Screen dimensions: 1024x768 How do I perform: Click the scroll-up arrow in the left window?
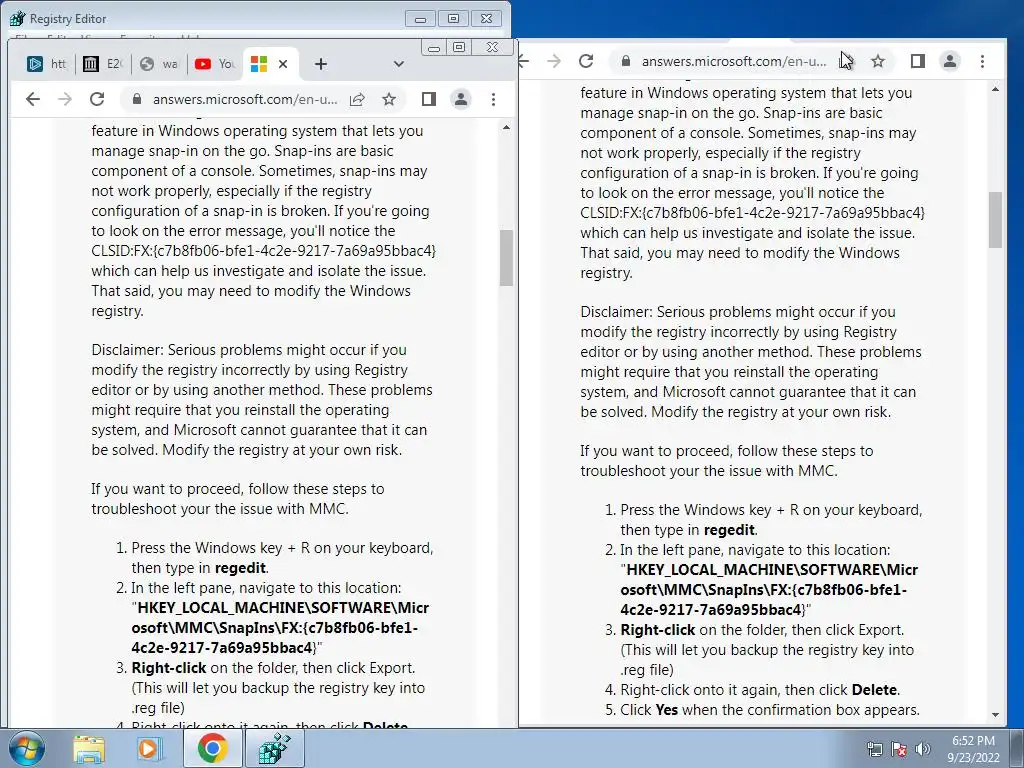pyautogui.click(x=506, y=127)
